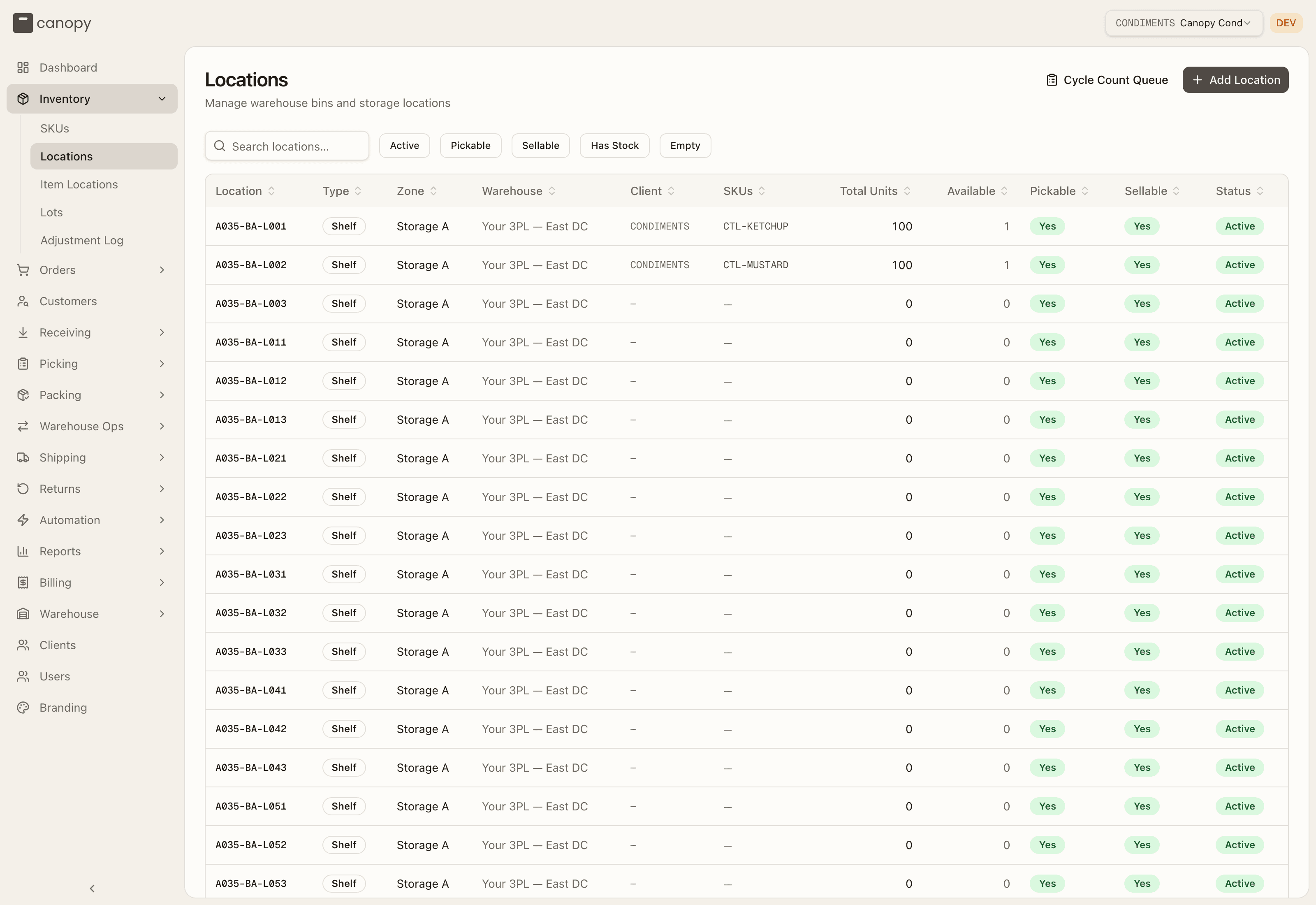Open location A035-BA-L023 row

pos(746,536)
